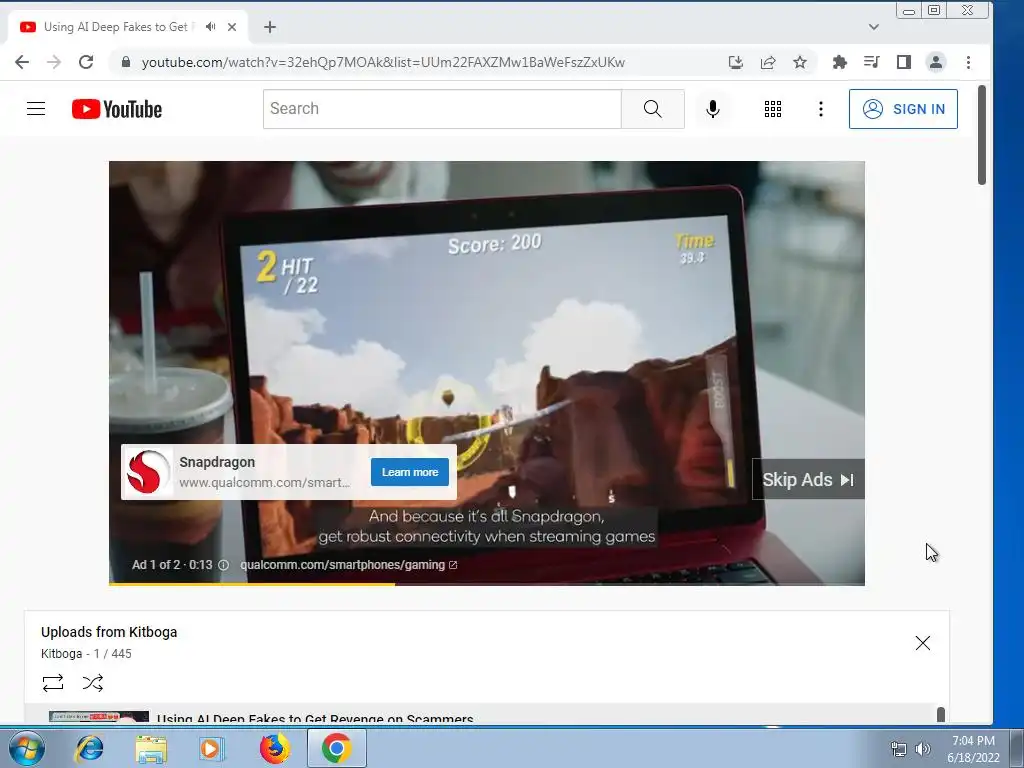
Task: Toggle shuffle playlist
Action: (93, 683)
